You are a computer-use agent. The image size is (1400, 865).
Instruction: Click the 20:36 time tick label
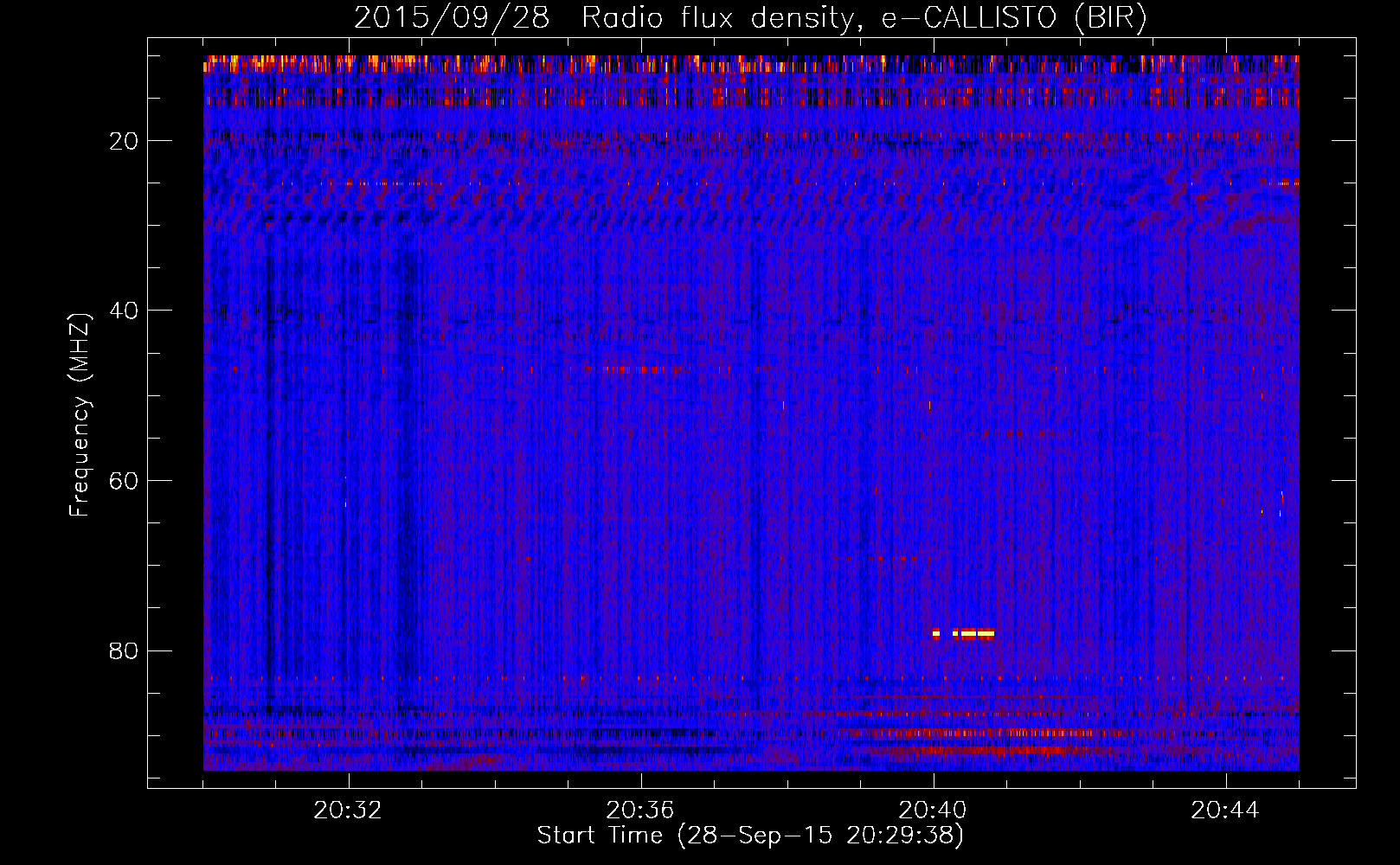pyautogui.click(x=640, y=811)
